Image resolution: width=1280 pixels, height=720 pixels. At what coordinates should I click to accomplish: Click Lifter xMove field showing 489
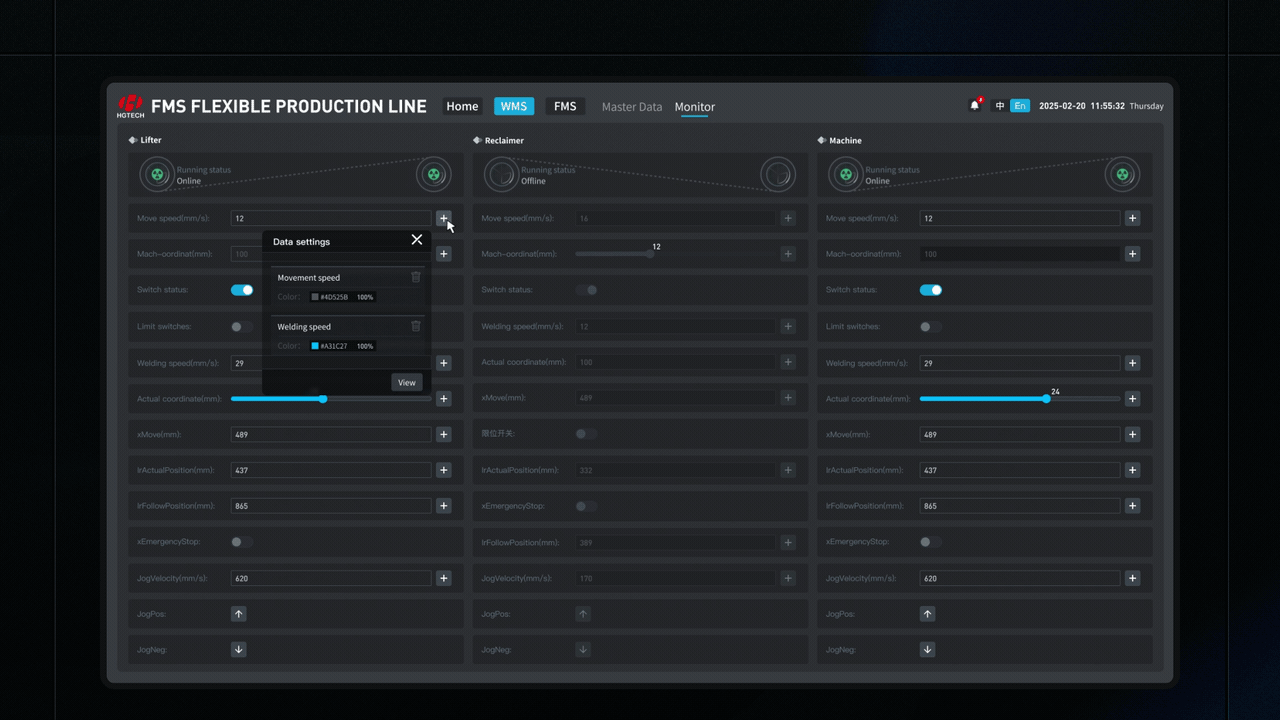pyautogui.click(x=331, y=434)
